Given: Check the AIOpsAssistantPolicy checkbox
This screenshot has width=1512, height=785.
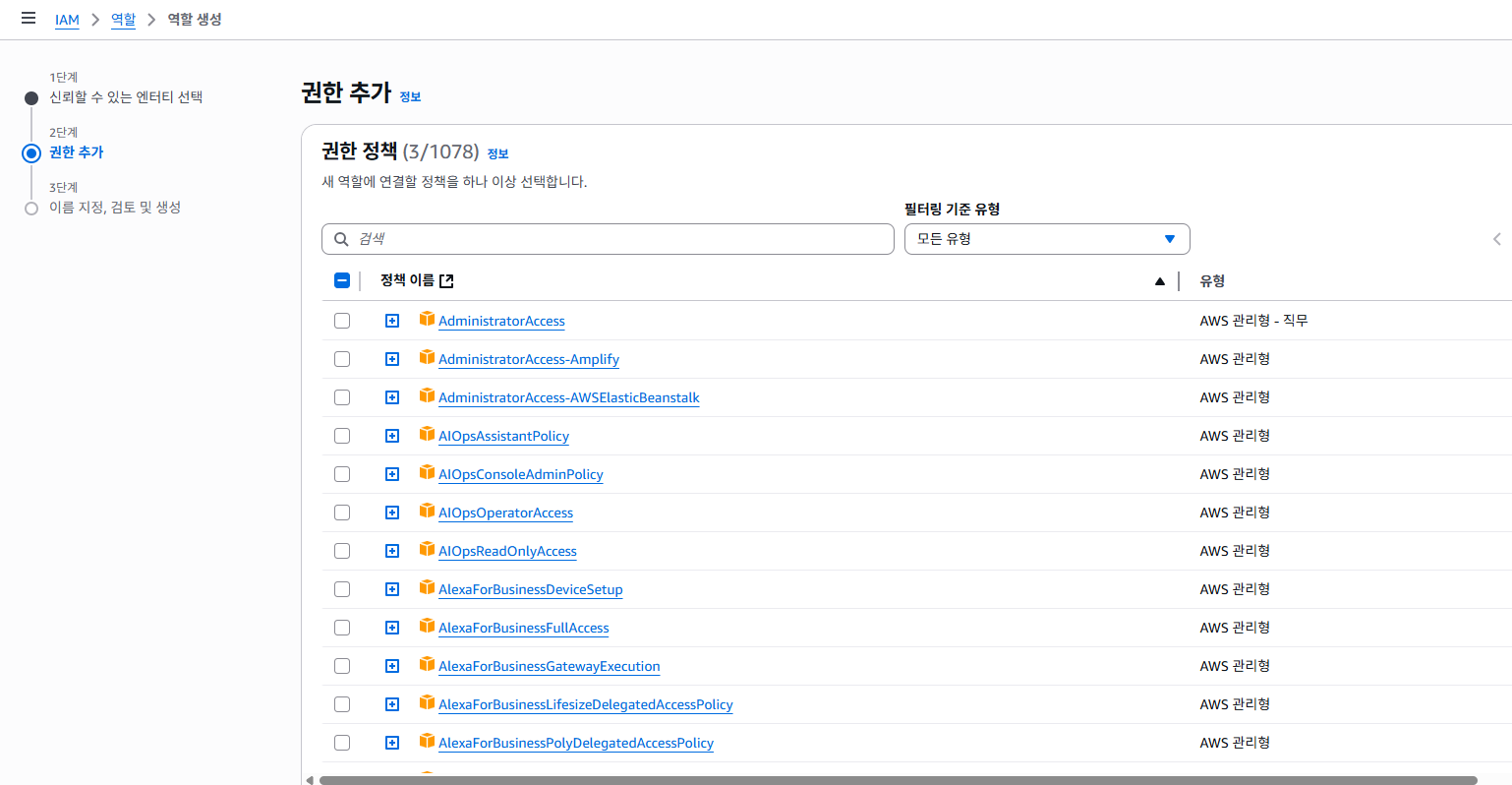Looking at the screenshot, I should click(342, 436).
